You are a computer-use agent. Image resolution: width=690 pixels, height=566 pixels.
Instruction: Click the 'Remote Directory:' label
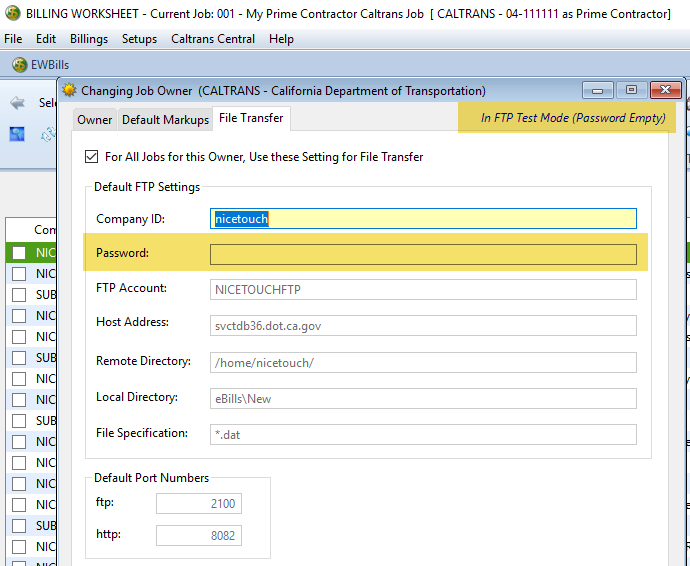click(143, 361)
